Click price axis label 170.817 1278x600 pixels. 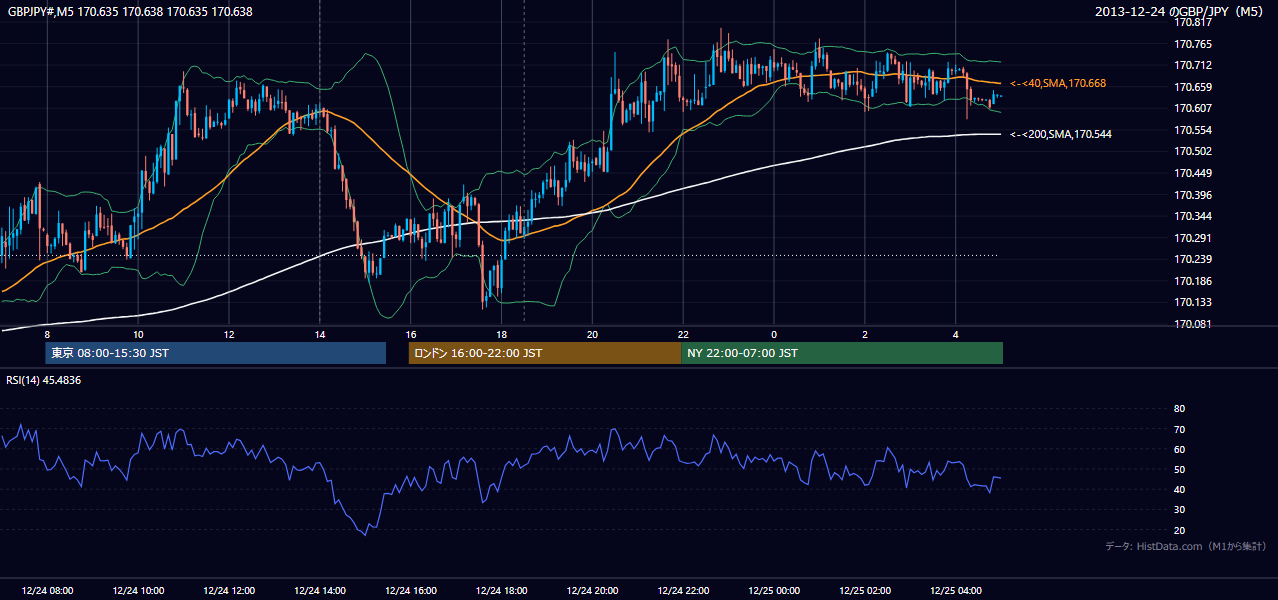click(x=1193, y=22)
